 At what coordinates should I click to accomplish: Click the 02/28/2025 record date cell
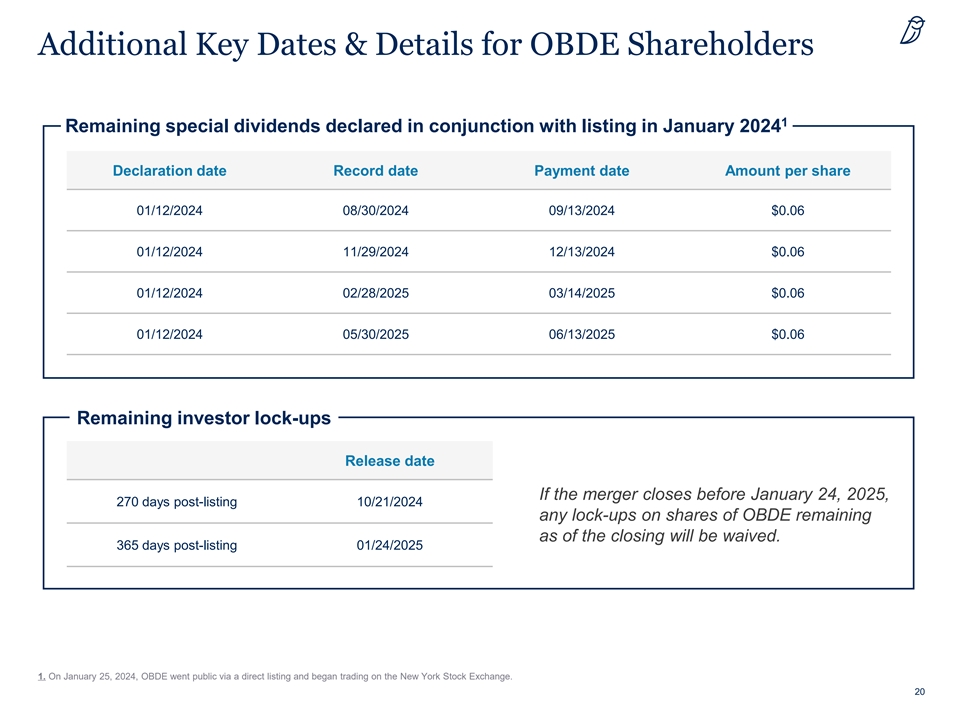375,293
